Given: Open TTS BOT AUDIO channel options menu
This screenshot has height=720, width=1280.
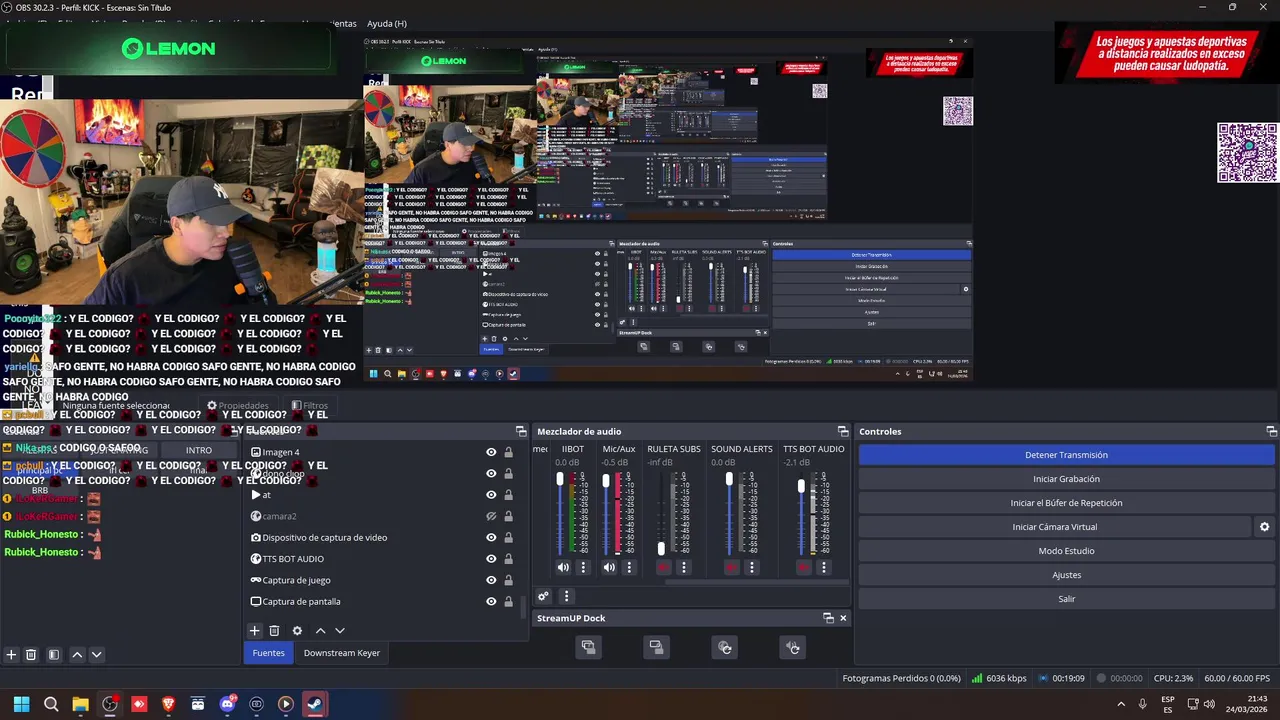Looking at the screenshot, I should click(823, 567).
